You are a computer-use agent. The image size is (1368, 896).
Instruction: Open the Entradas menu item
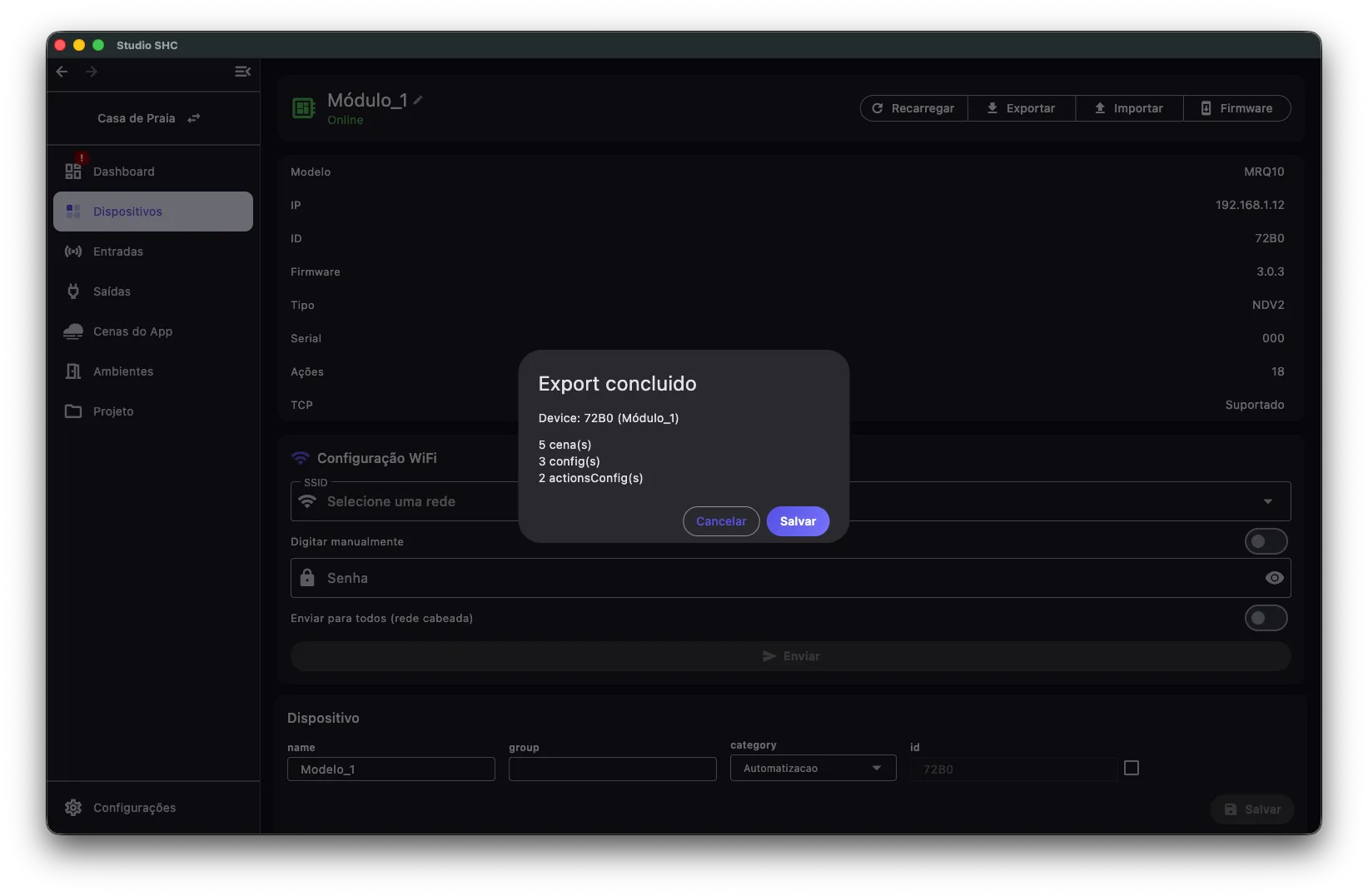tap(153, 251)
